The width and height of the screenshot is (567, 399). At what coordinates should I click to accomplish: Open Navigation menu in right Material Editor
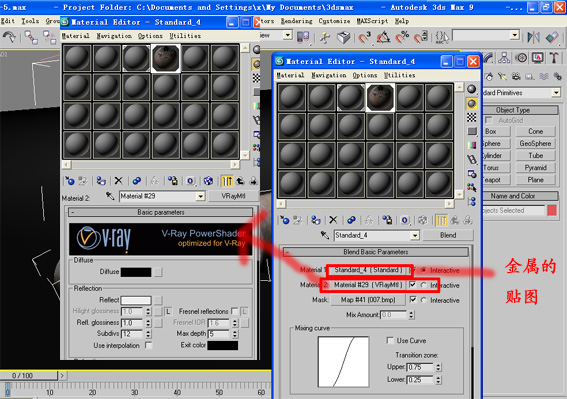tap(329, 75)
